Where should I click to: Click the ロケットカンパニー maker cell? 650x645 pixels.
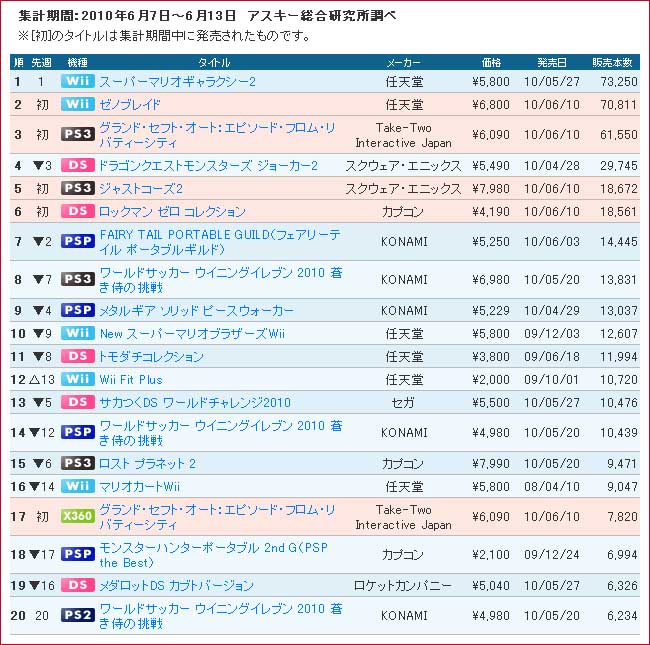click(403, 585)
